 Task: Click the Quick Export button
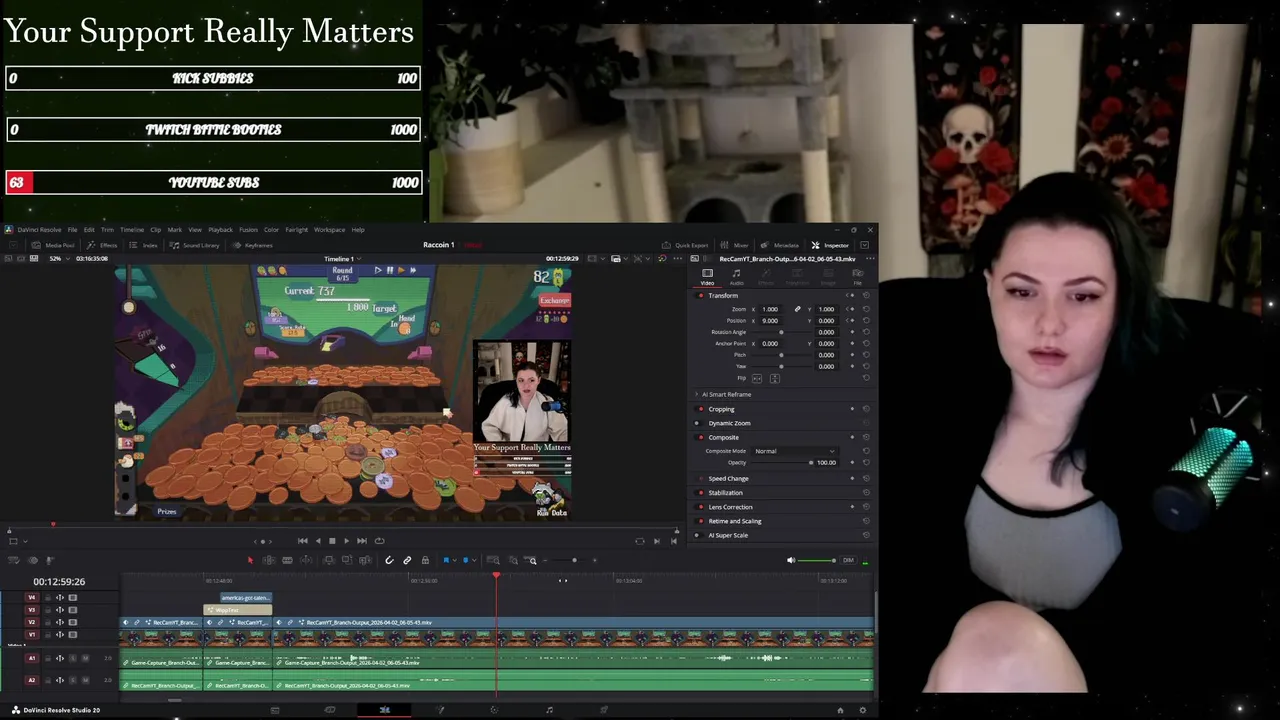[x=685, y=245]
